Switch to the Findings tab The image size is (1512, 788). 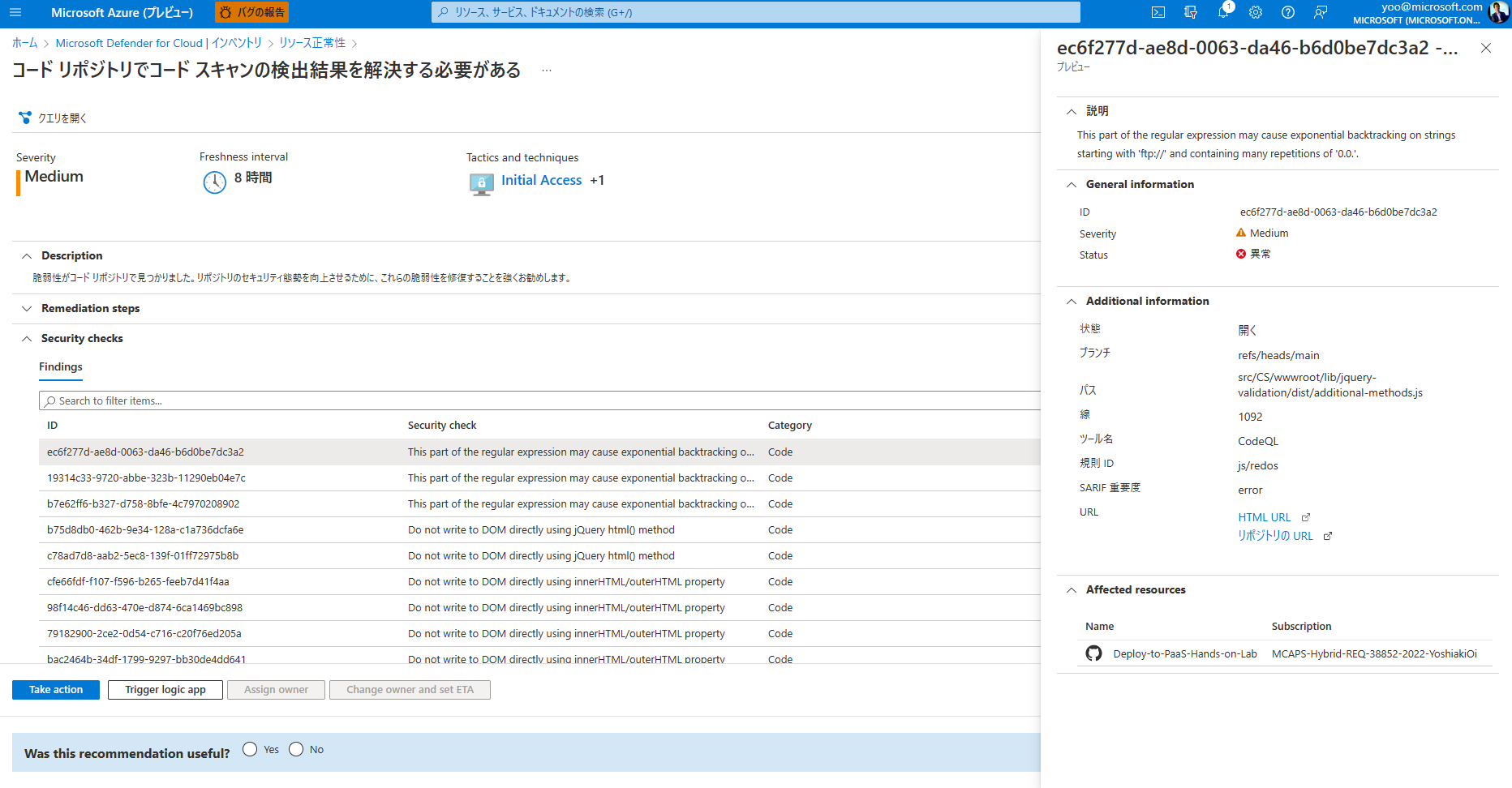60,367
